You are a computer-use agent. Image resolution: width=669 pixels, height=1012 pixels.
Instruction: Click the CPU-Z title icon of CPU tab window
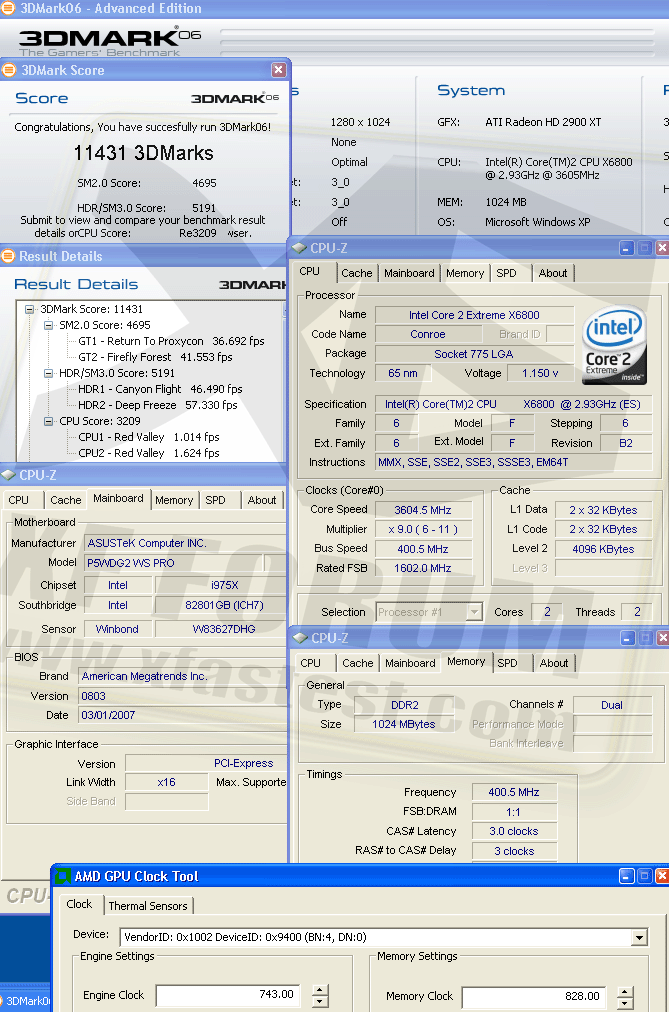[299, 248]
